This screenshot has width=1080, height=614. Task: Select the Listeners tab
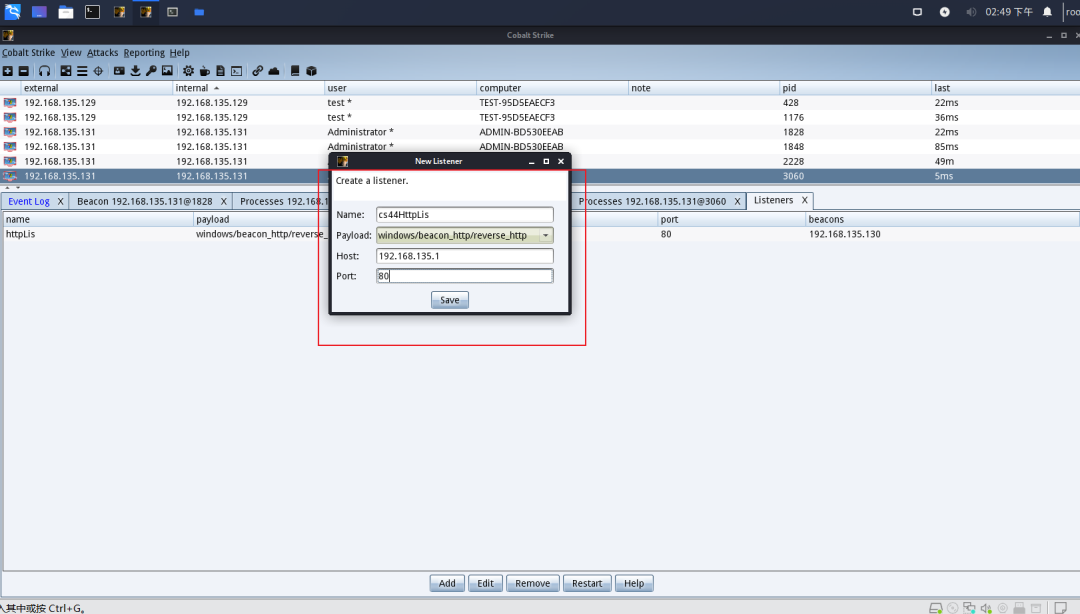coord(773,200)
